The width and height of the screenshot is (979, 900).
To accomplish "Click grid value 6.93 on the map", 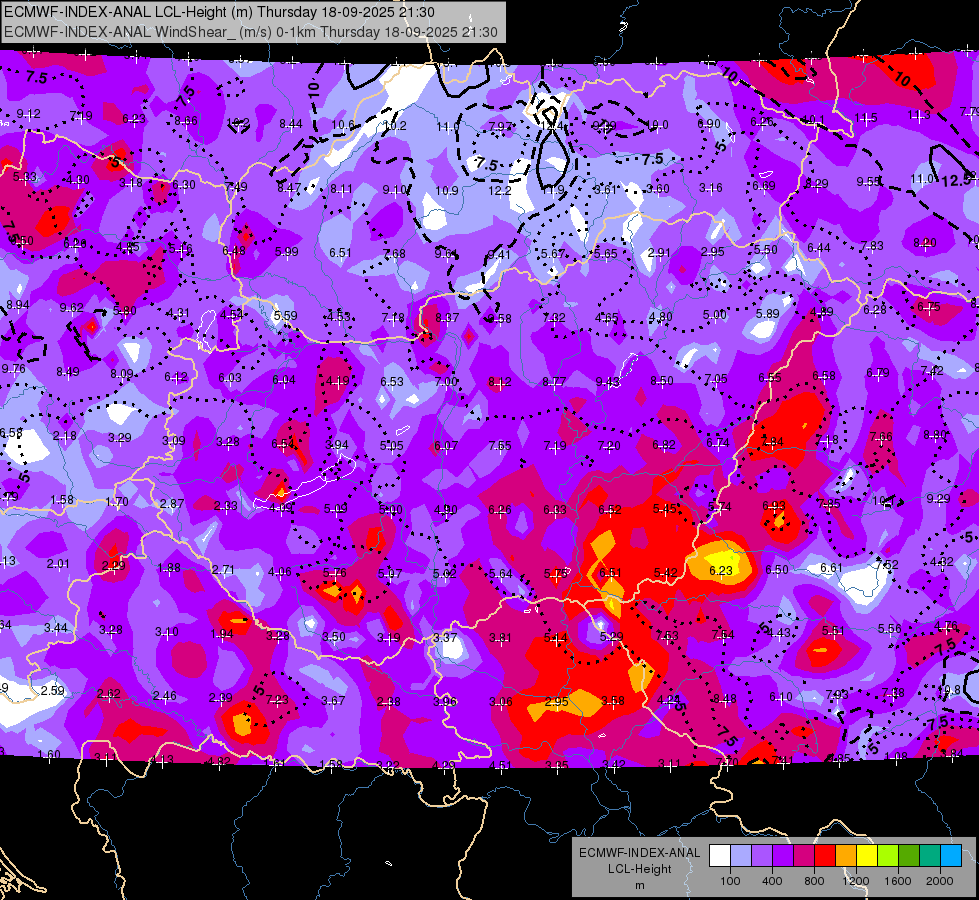I will click(774, 505).
